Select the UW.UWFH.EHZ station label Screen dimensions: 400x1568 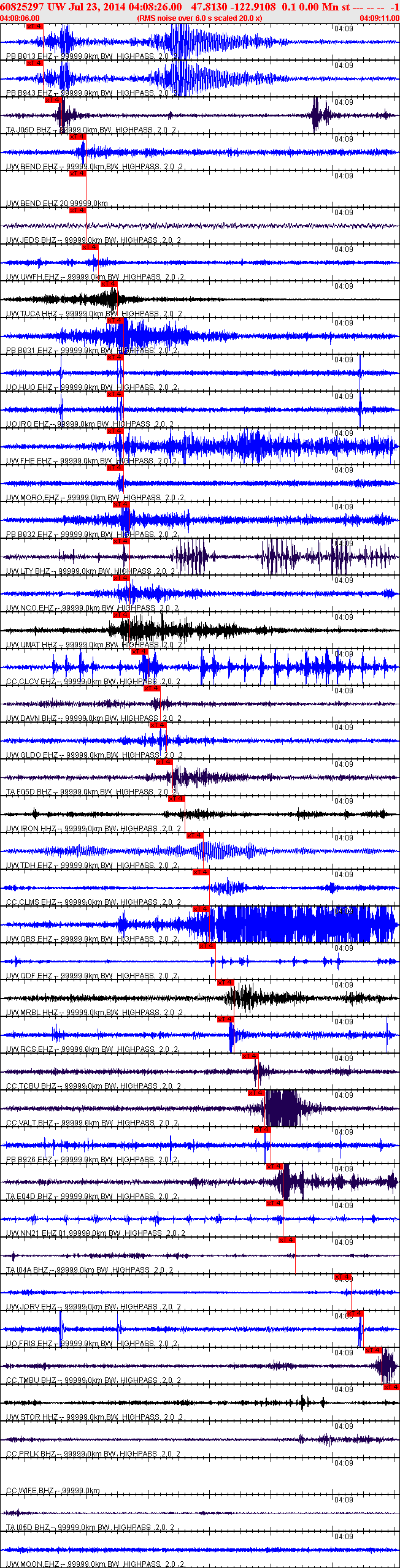(x=95, y=277)
